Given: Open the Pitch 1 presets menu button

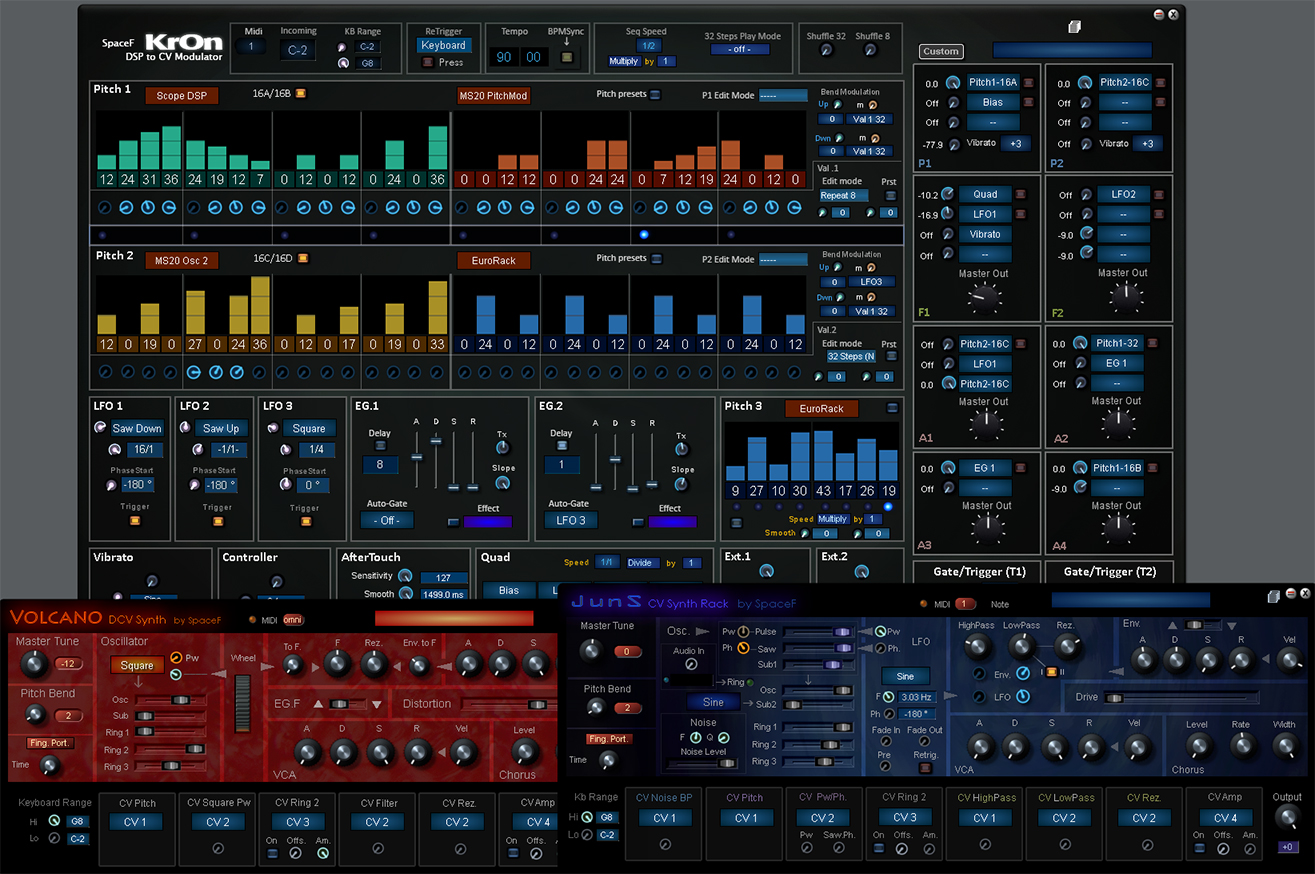Looking at the screenshot, I should [656, 95].
